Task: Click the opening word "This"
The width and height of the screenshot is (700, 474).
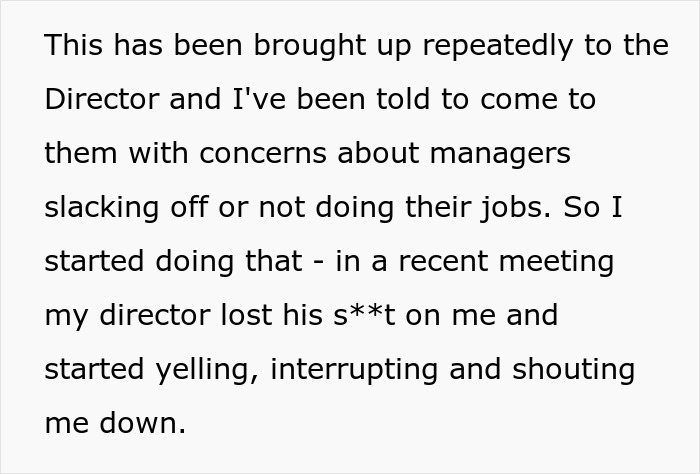Action: 74,45
